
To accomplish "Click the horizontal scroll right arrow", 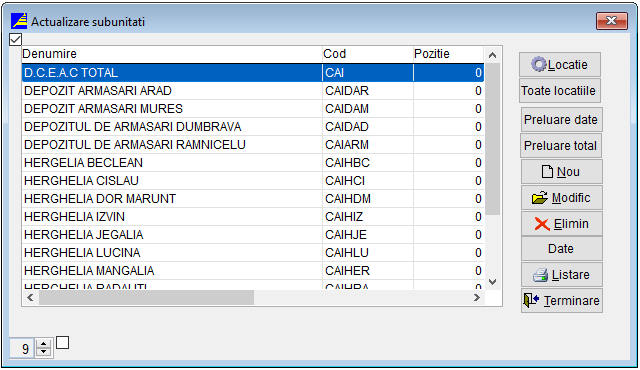I will (477, 297).
